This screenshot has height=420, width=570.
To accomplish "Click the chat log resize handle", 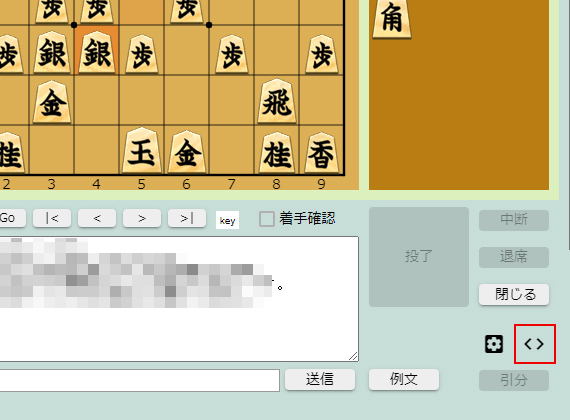I will tap(353, 356).
